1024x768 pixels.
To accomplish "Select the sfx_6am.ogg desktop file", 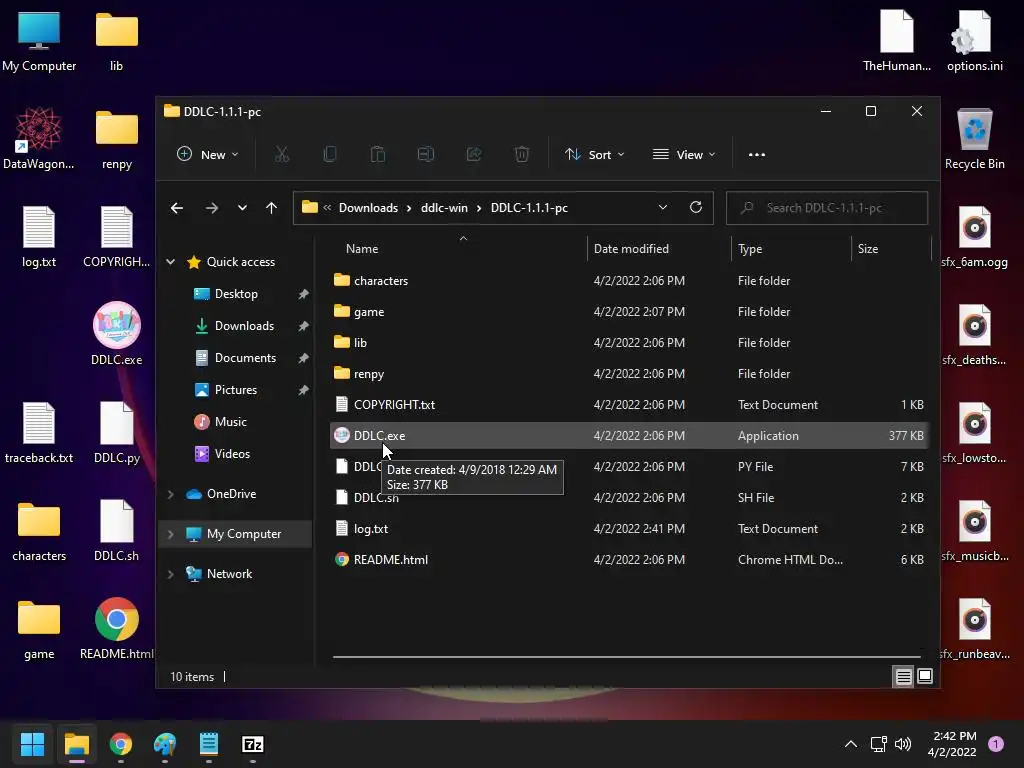I will 974,236.
